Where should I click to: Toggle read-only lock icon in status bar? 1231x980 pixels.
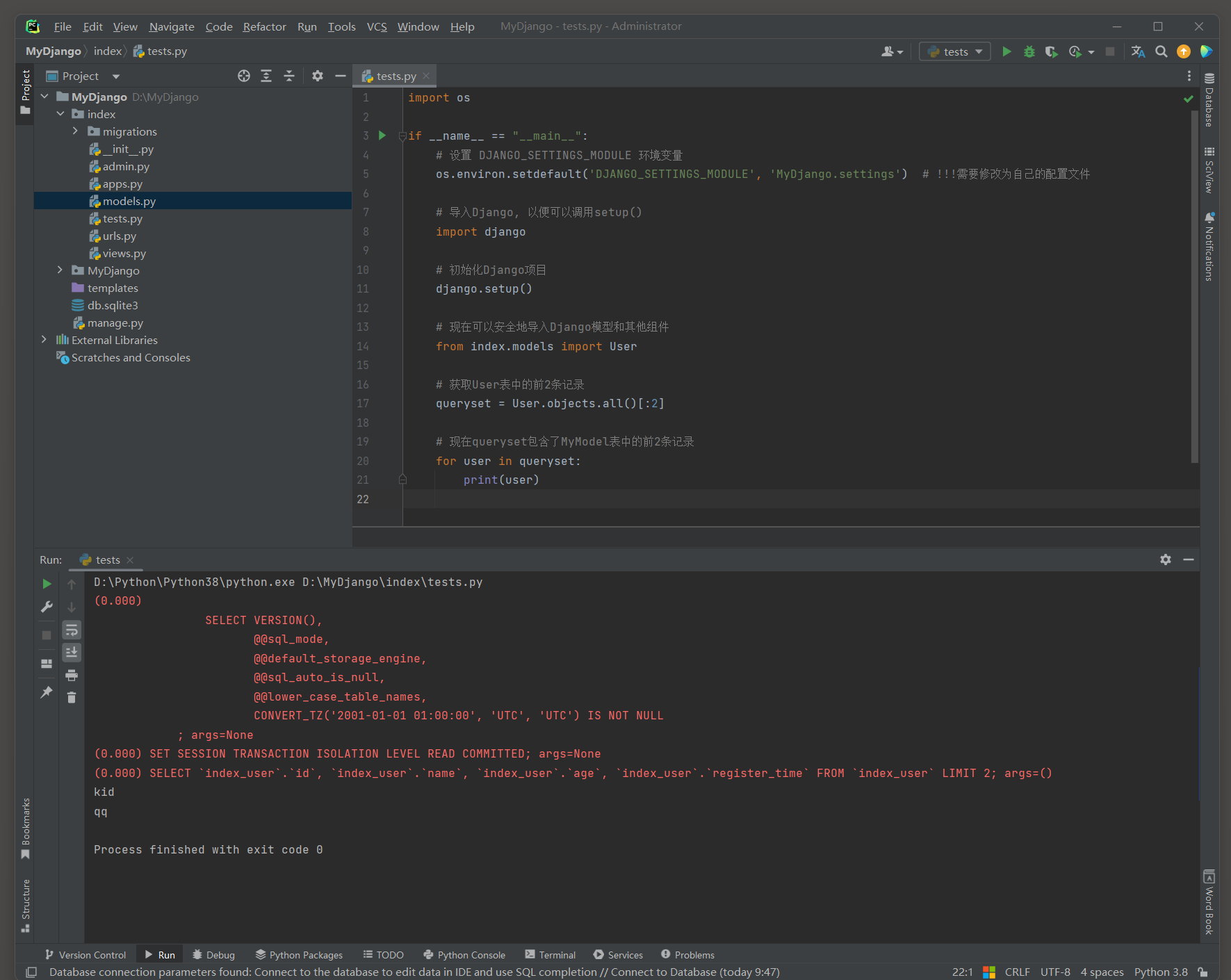[x=1203, y=972]
